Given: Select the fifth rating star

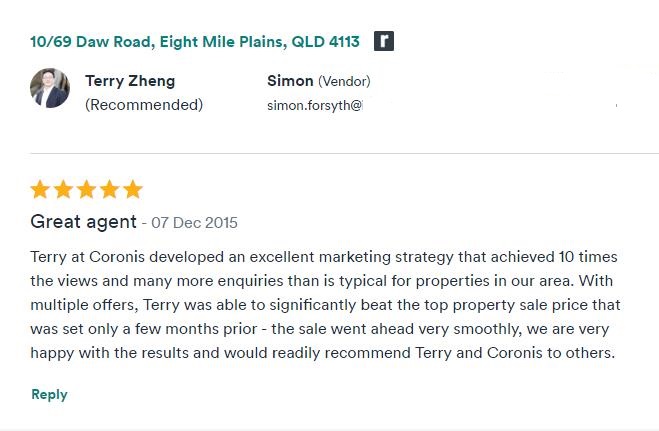Looking at the screenshot, I should [133, 189].
